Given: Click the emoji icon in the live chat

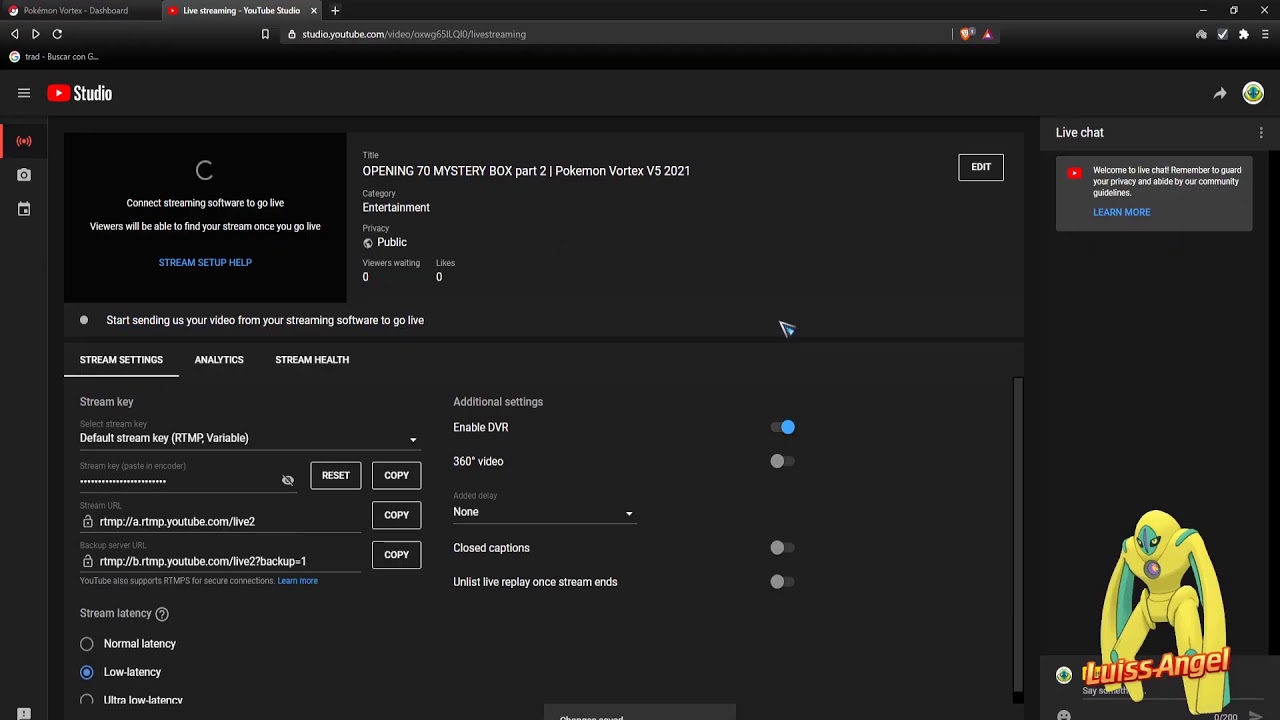Looking at the screenshot, I should click(x=1064, y=715).
